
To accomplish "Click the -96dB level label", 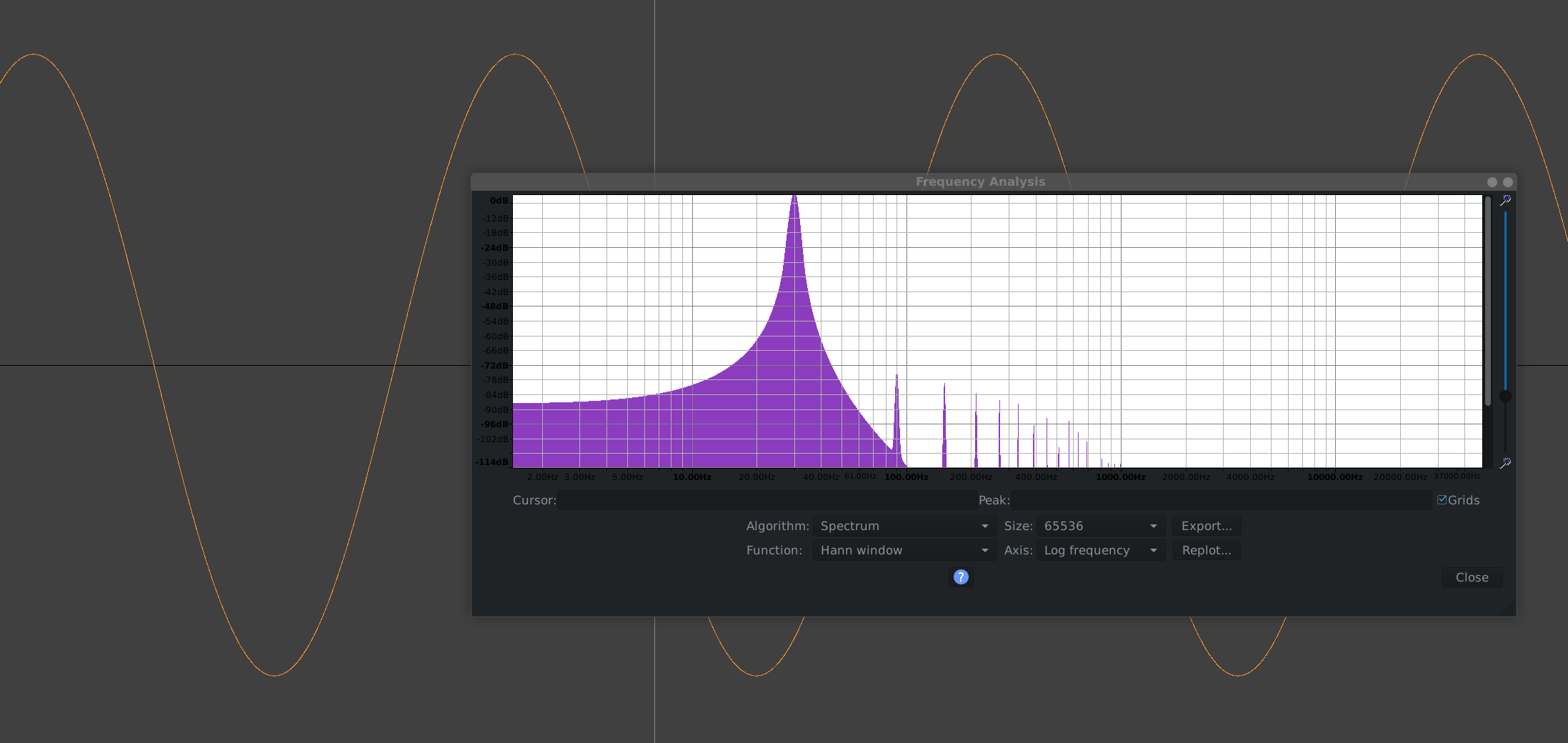I will [x=495, y=424].
